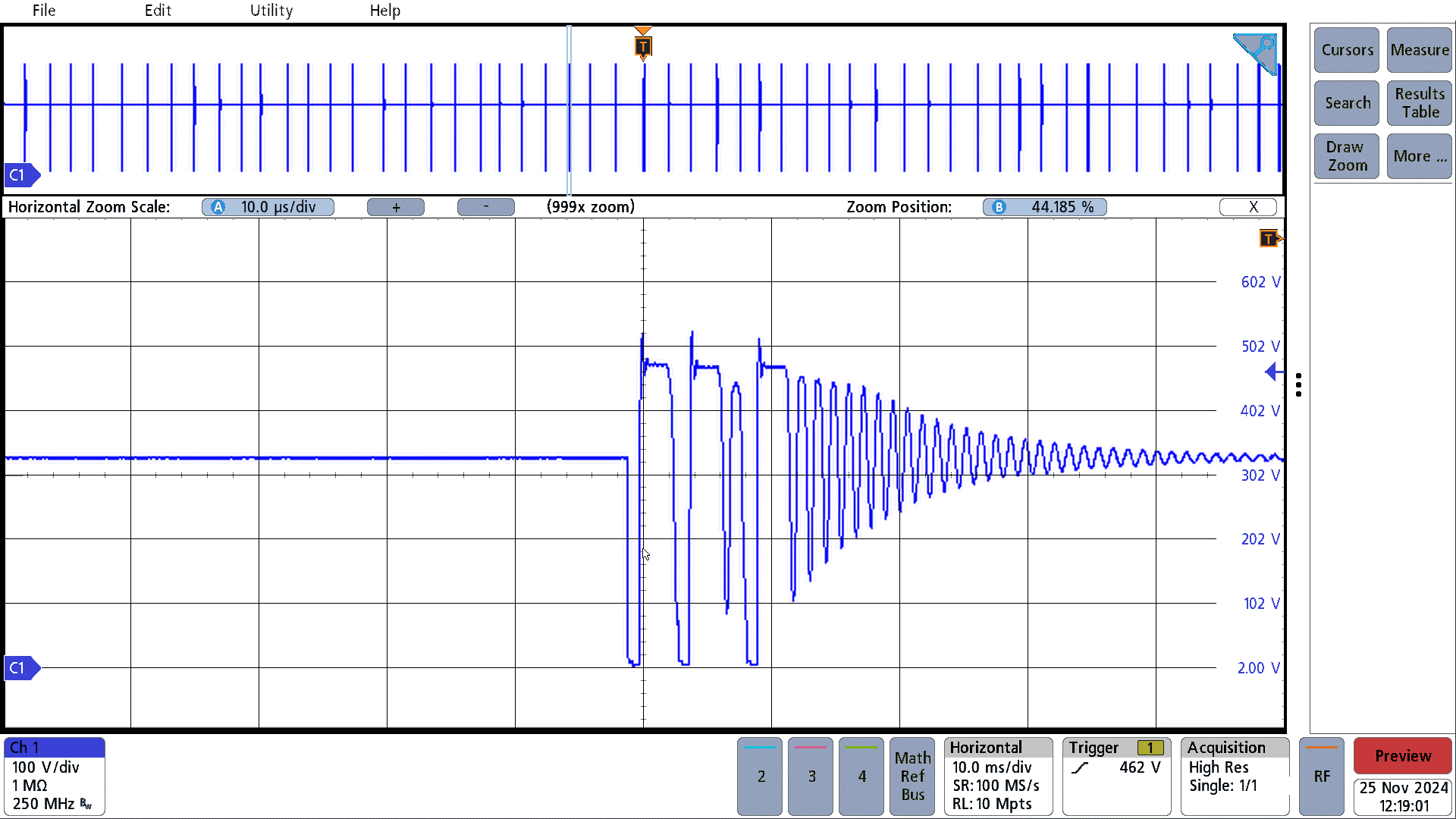Open the More... options button
Image resolution: width=1456 pixels, height=819 pixels.
click(1420, 156)
